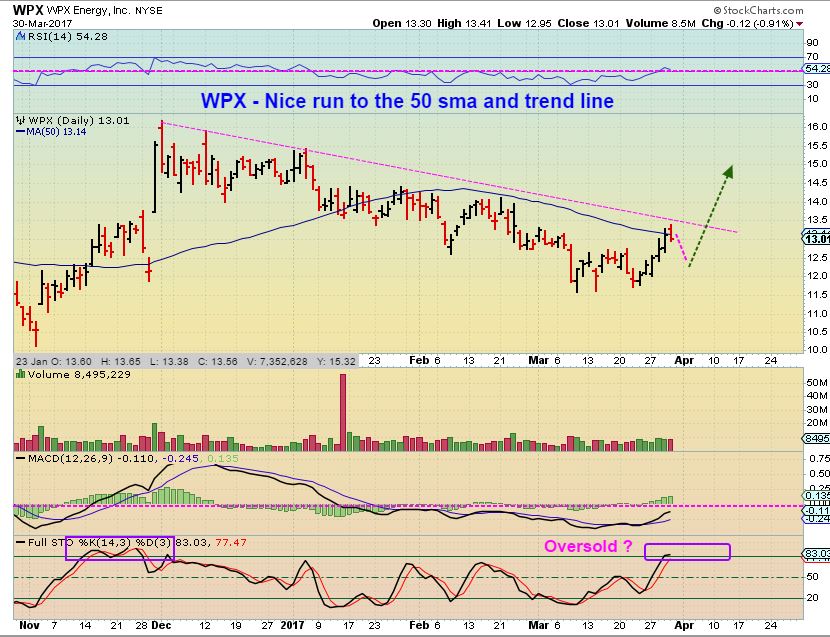Click the 'Apr' label on bottom date axis

coord(684,625)
